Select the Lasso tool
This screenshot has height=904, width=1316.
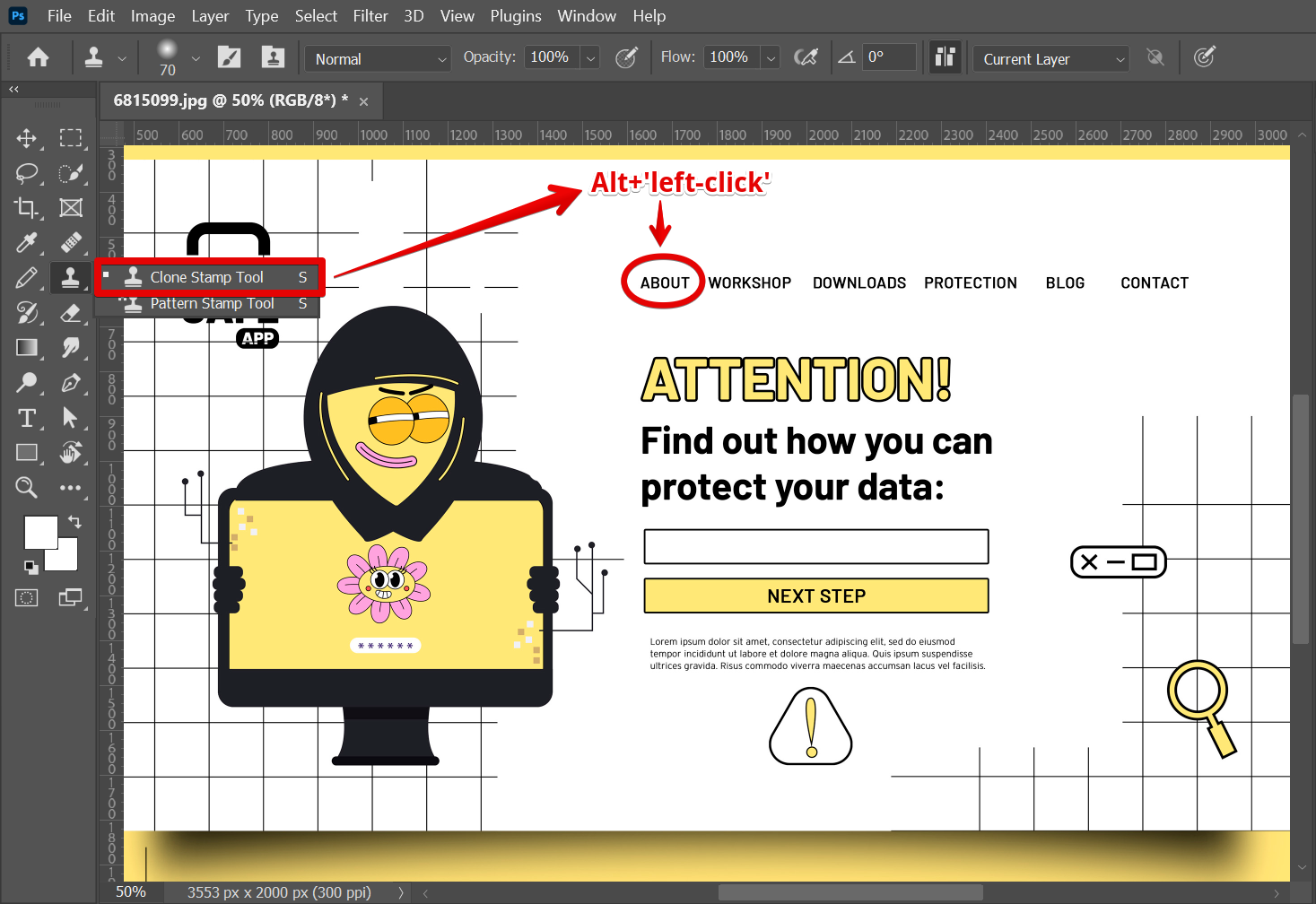(x=26, y=173)
